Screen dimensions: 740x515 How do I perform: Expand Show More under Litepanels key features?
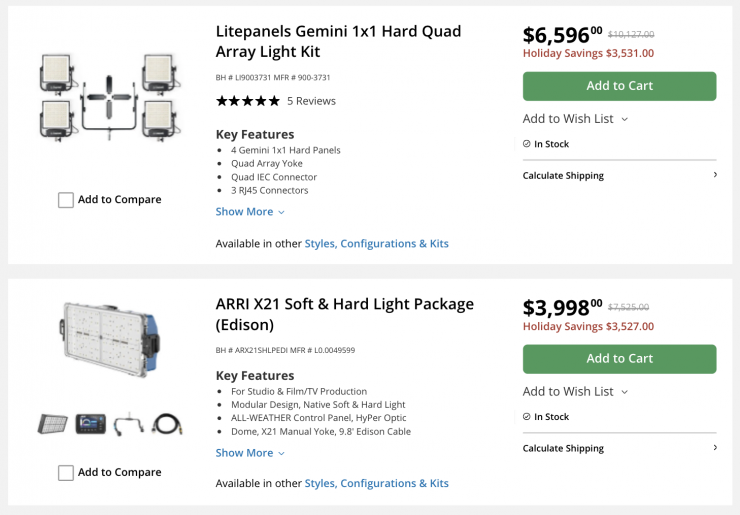[250, 212]
